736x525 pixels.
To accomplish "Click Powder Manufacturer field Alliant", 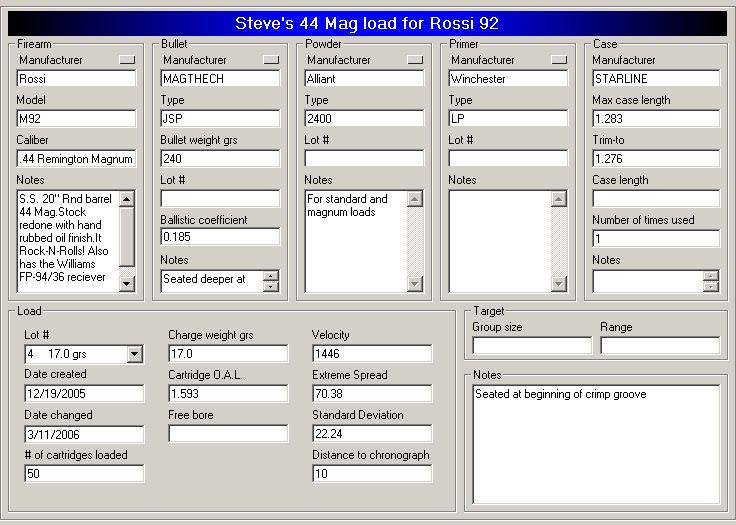I will coord(364,78).
